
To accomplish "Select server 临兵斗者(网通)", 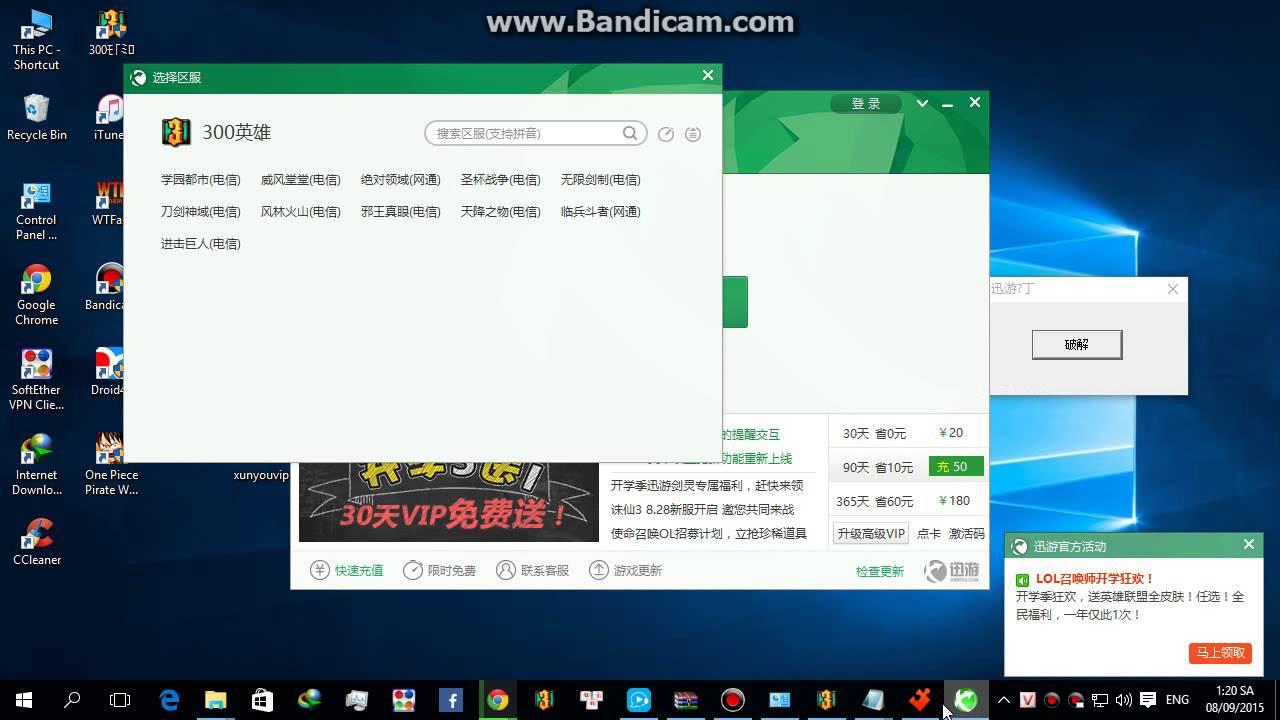I will (x=601, y=212).
